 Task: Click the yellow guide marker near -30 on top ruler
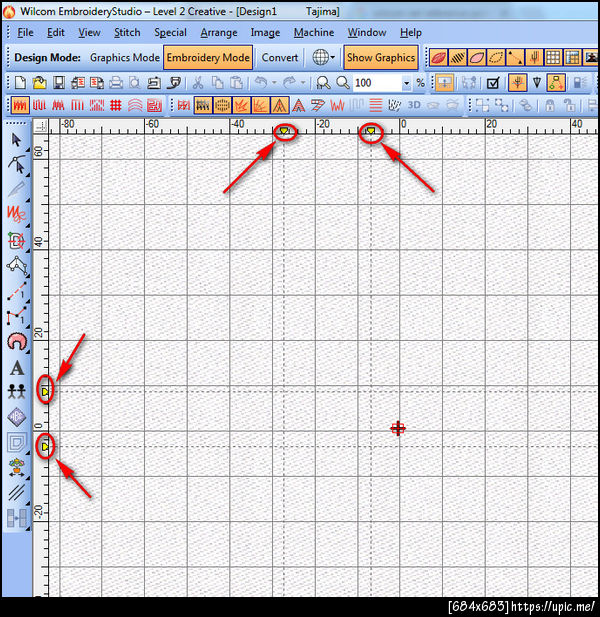pyautogui.click(x=284, y=131)
